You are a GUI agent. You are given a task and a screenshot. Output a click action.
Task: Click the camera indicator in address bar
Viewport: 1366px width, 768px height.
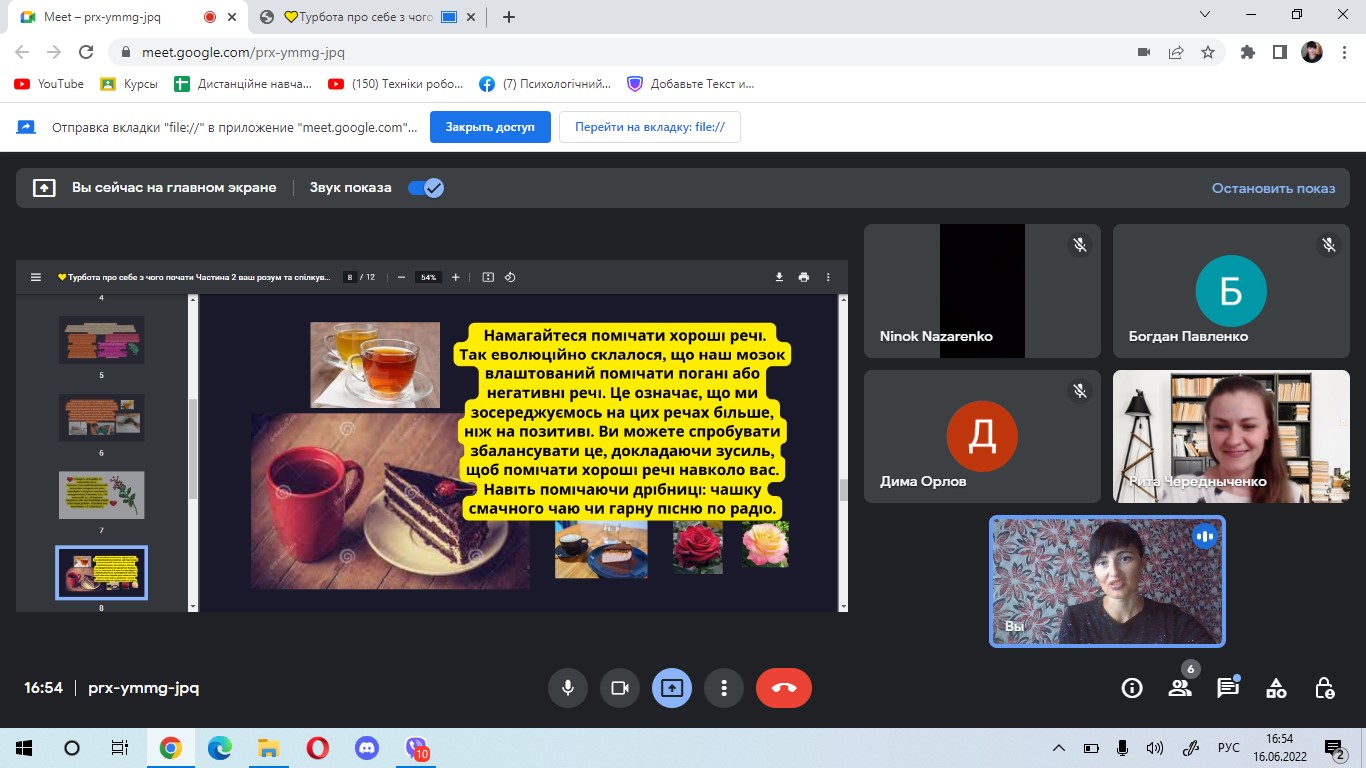point(1144,52)
